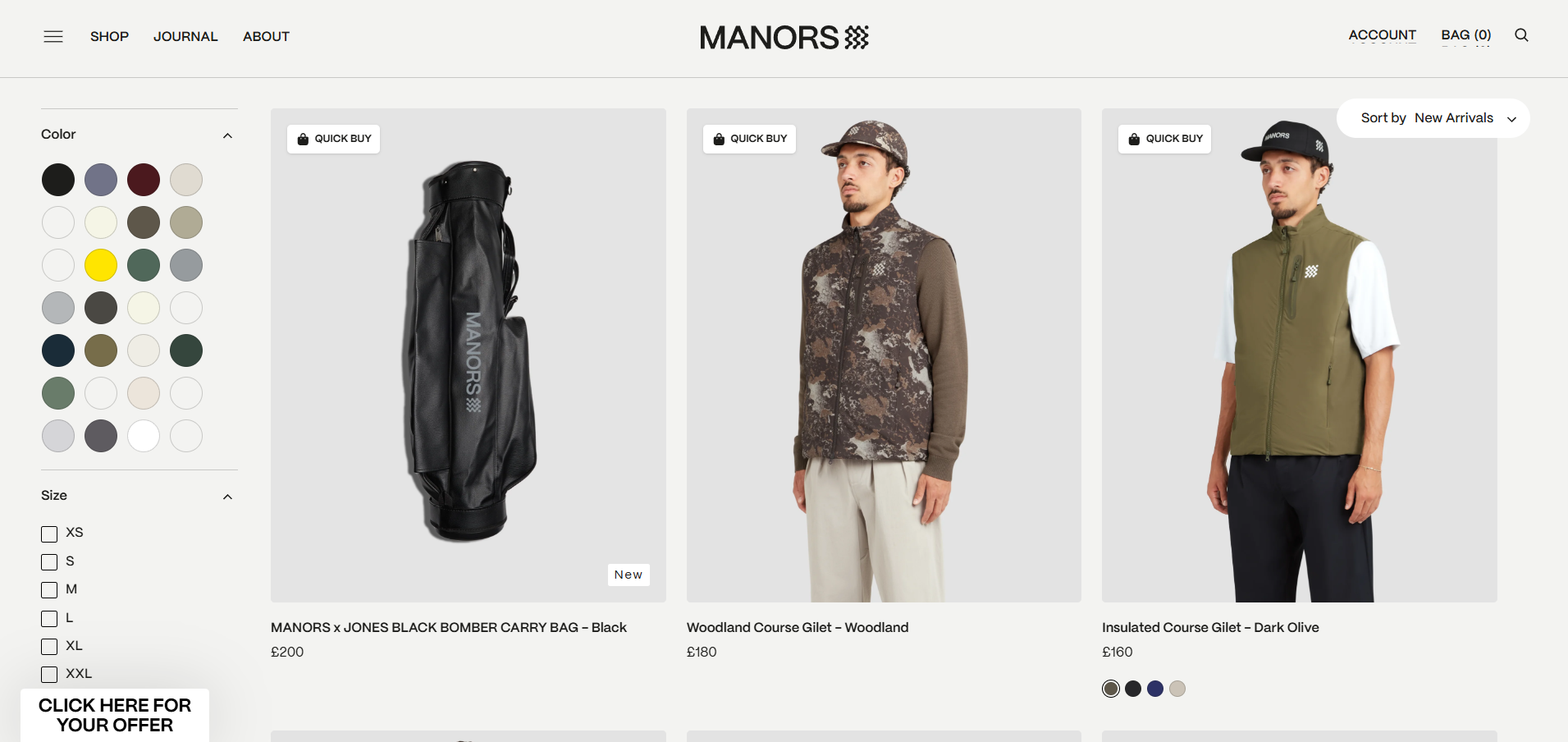Select the black variant dot under Insulated Gilet
Screen dimensions: 1568x742
pyautogui.click(x=1133, y=689)
